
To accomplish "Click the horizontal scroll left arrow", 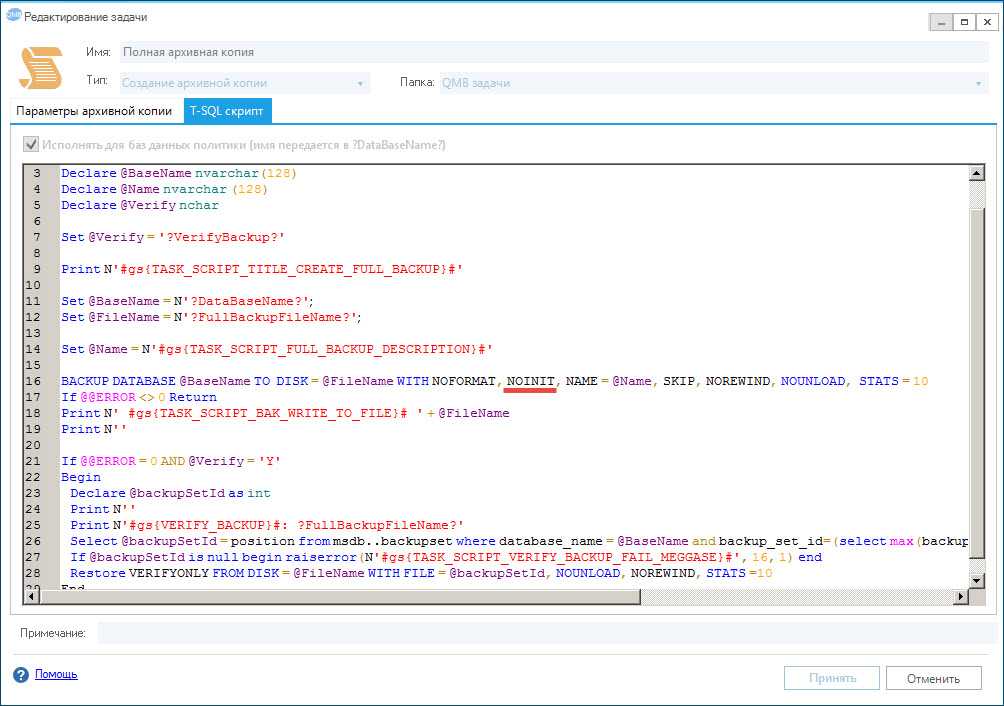I will tap(31, 597).
